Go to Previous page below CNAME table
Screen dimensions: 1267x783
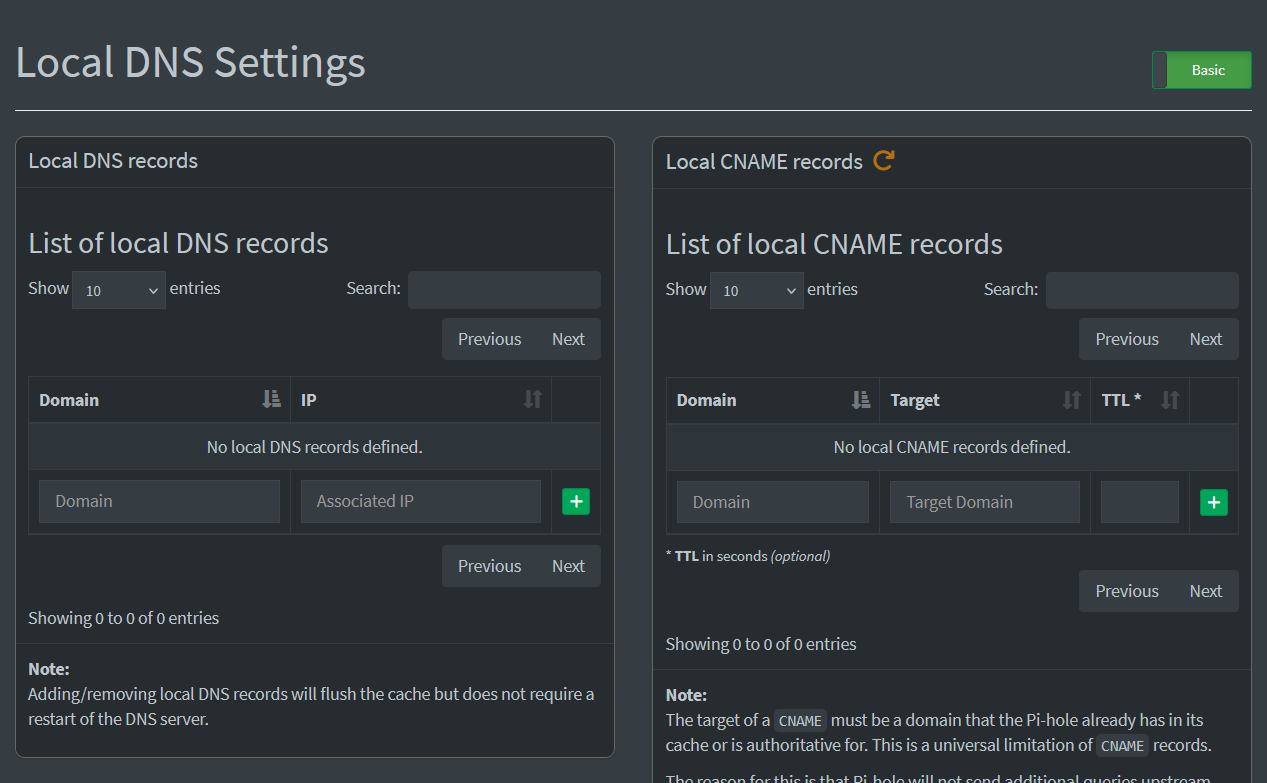click(1127, 591)
